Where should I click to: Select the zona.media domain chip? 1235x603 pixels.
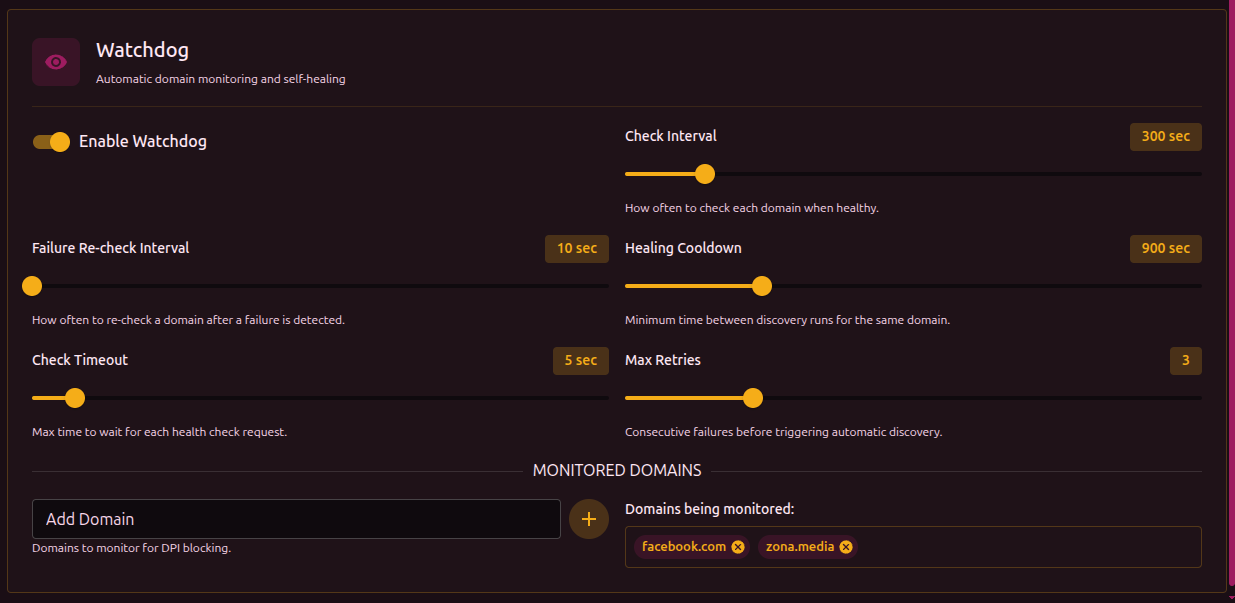point(799,547)
